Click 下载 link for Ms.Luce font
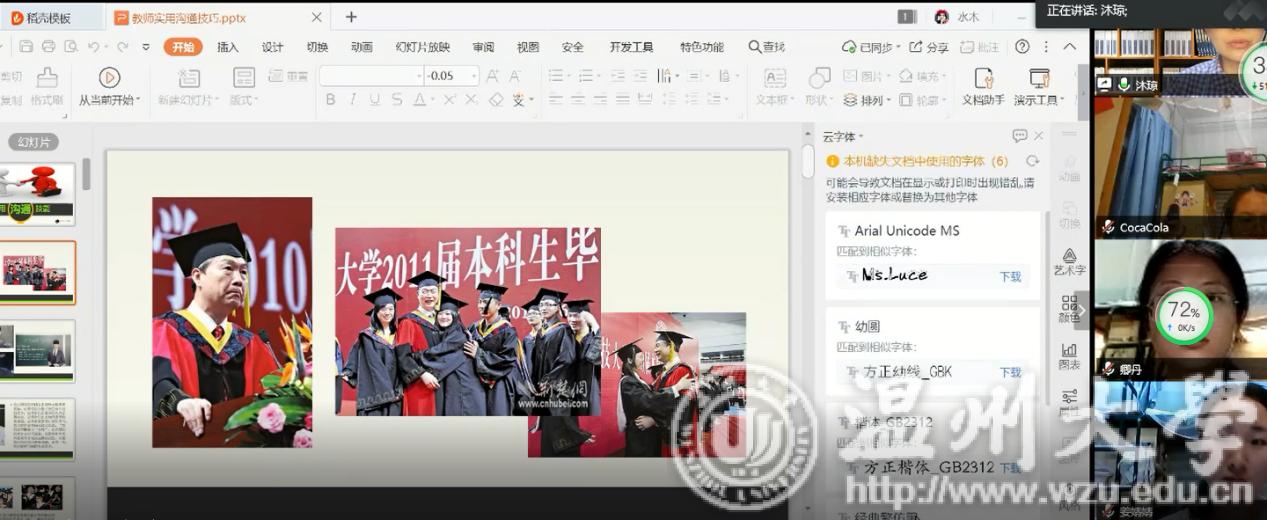 coord(1010,276)
